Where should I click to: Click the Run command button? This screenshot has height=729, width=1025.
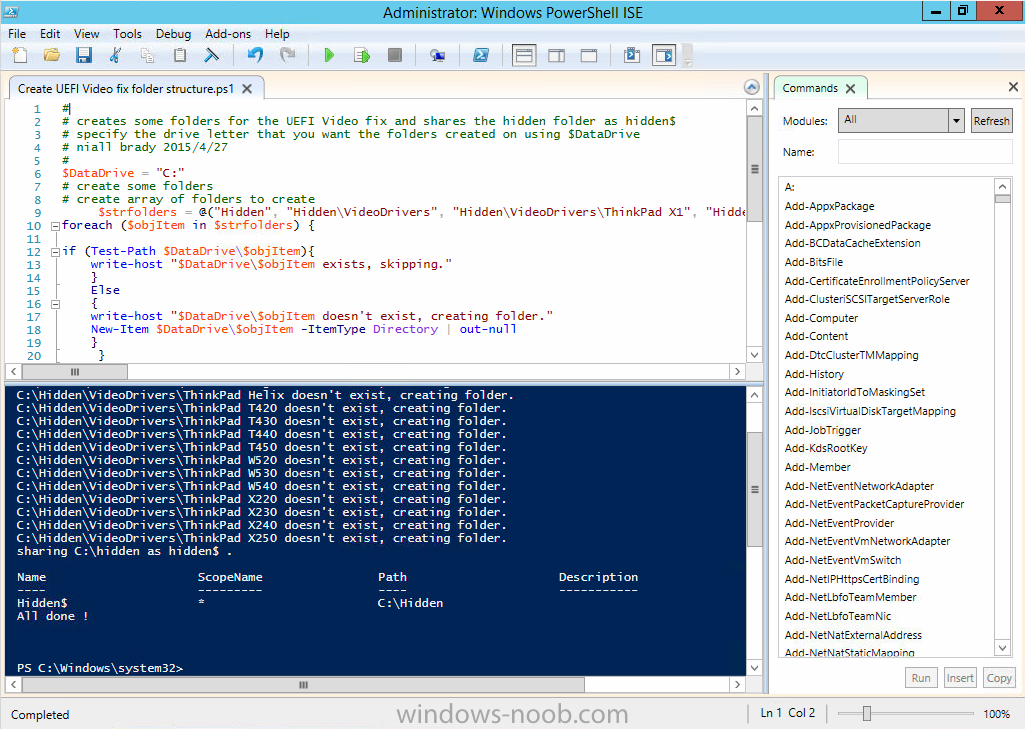click(921, 678)
